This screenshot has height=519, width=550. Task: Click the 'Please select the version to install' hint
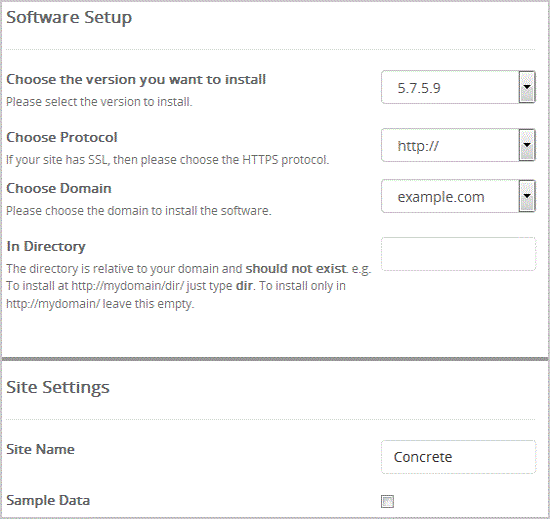point(99,102)
